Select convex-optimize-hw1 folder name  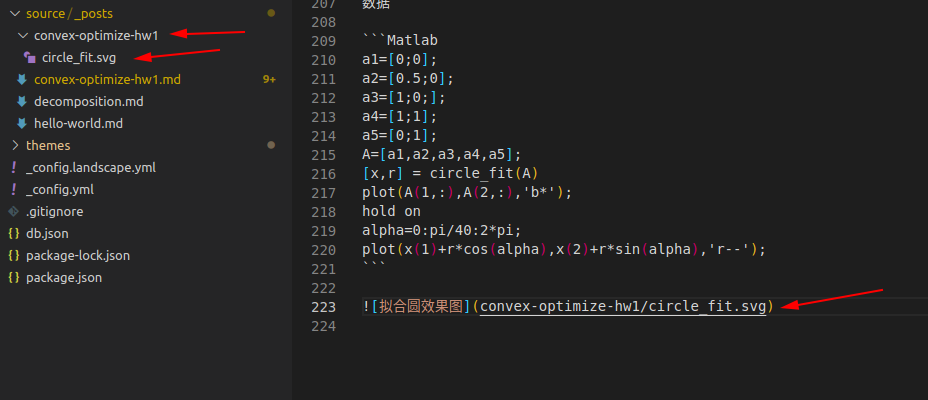click(96, 36)
